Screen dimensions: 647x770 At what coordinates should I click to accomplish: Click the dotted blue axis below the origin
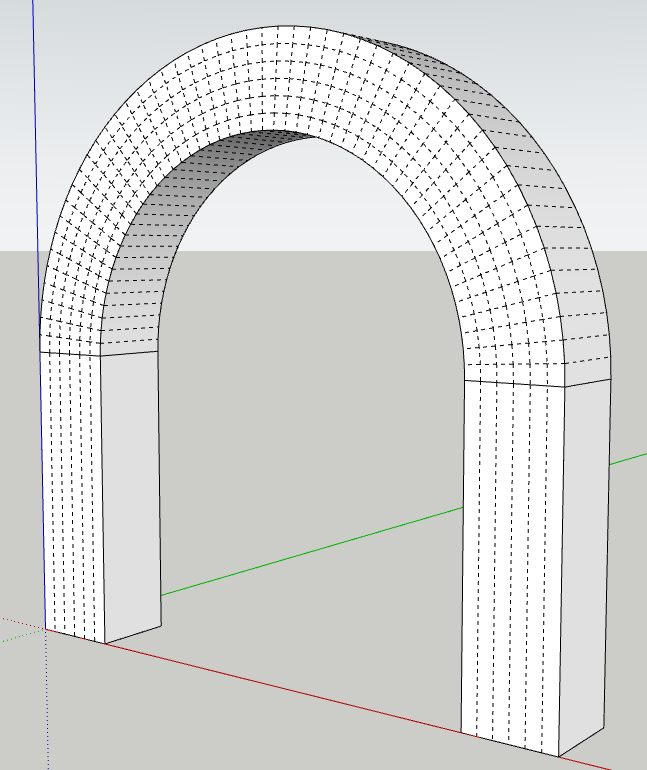47,700
